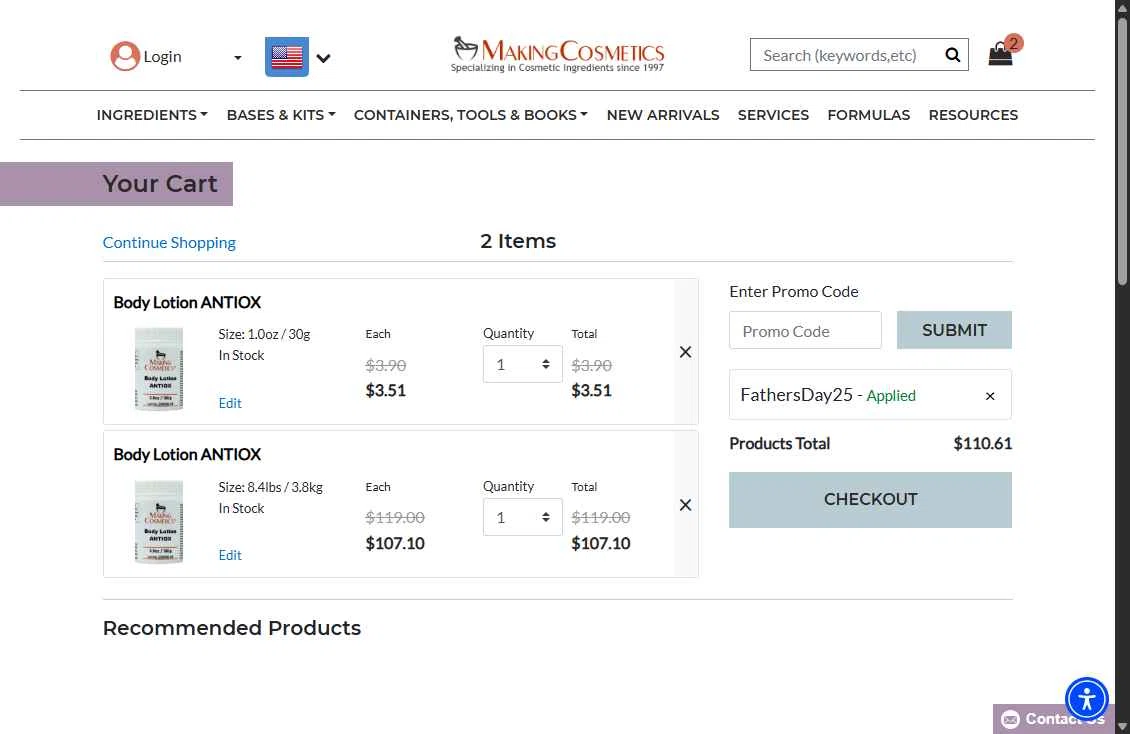The image size is (1130, 734).
Task: Click the search magnifier icon
Action: click(x=953, y=55)
